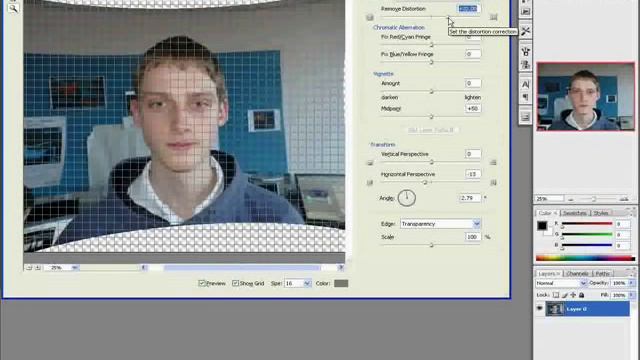Toggle Lock image pixels brush icon

[565, 295]
